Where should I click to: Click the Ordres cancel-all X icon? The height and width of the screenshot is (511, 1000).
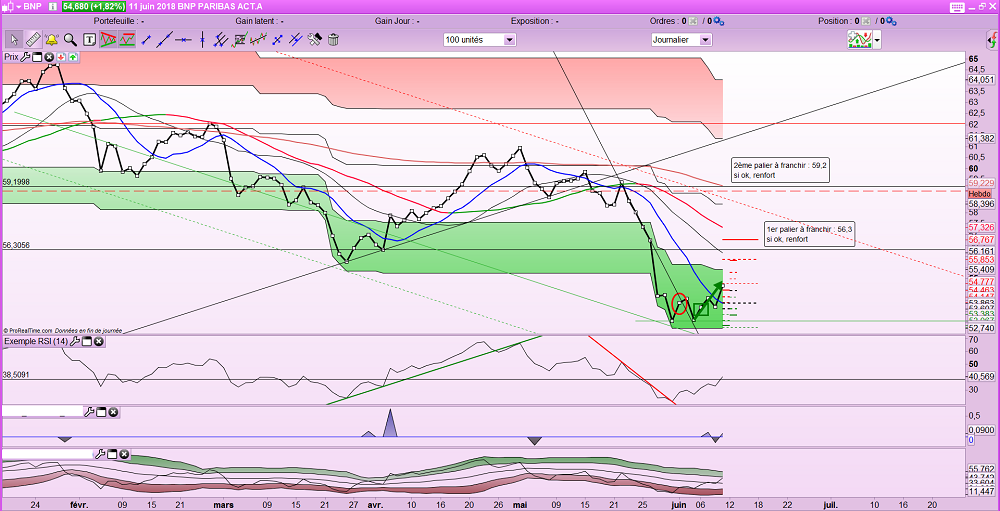click(693, 21)
